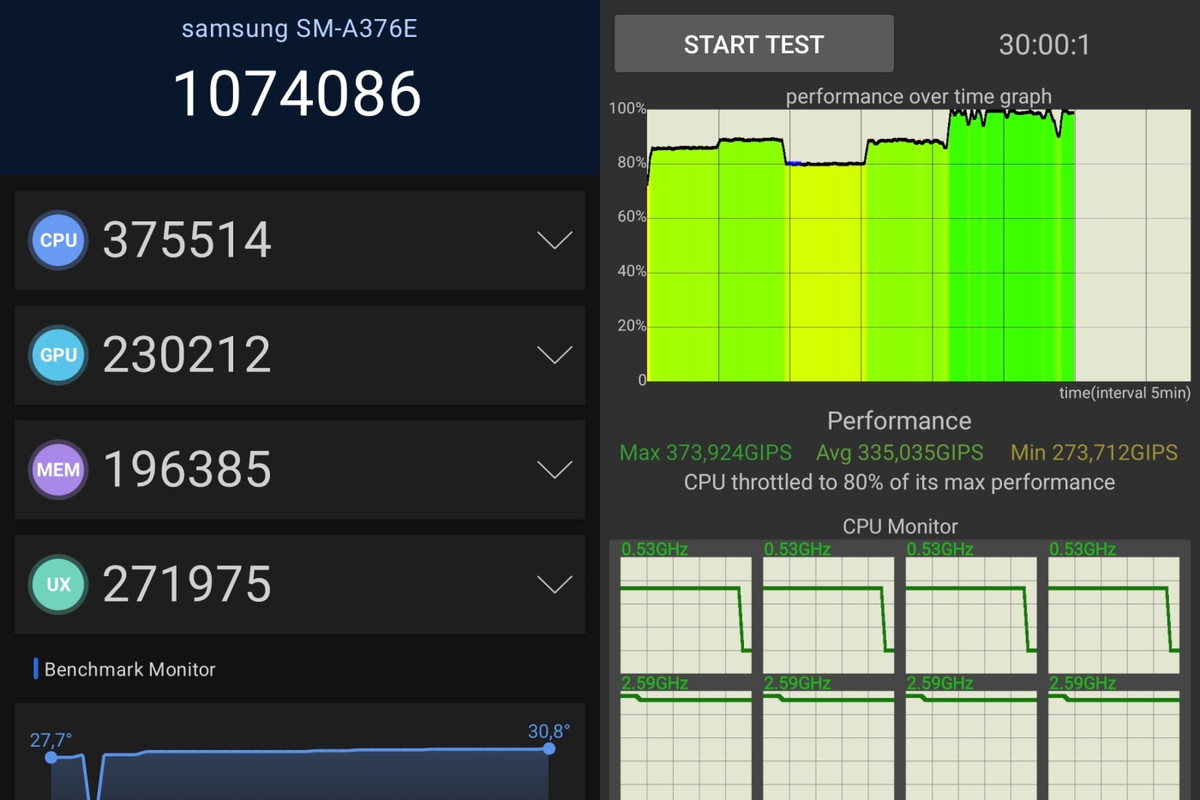The width and height of the screenshot is (1200, 800).
Task: Click the CPU Monitor heading
Action: [x=900, y=526]
